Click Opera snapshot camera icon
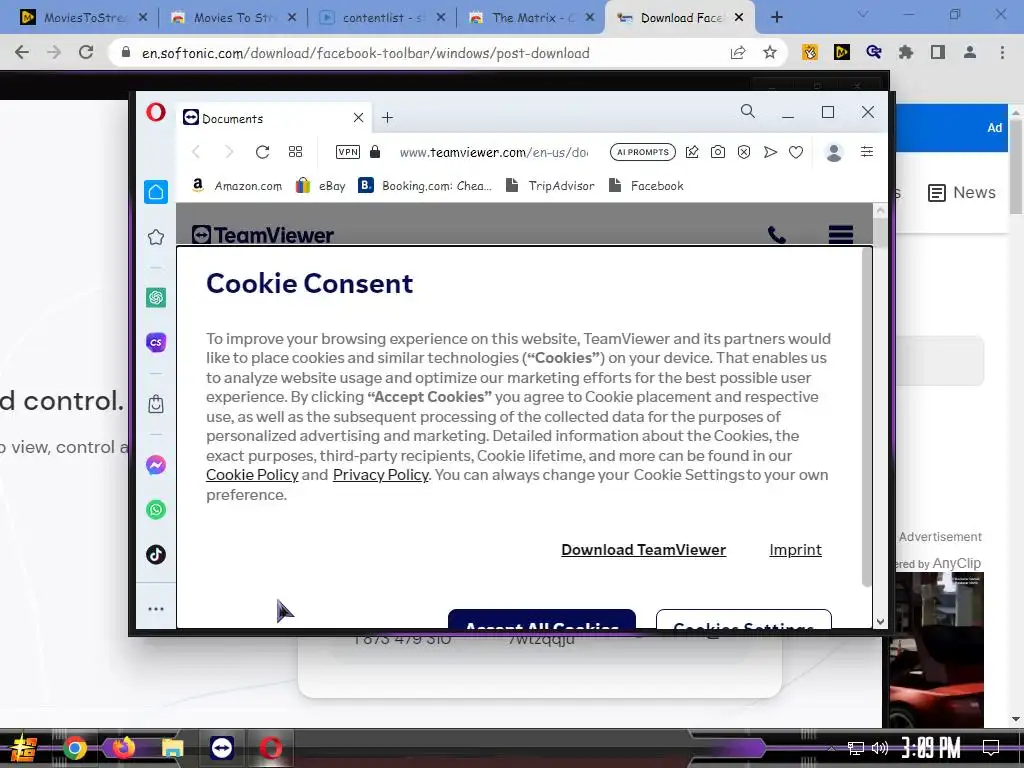The image size is (1024, 768). pos(718,152)
